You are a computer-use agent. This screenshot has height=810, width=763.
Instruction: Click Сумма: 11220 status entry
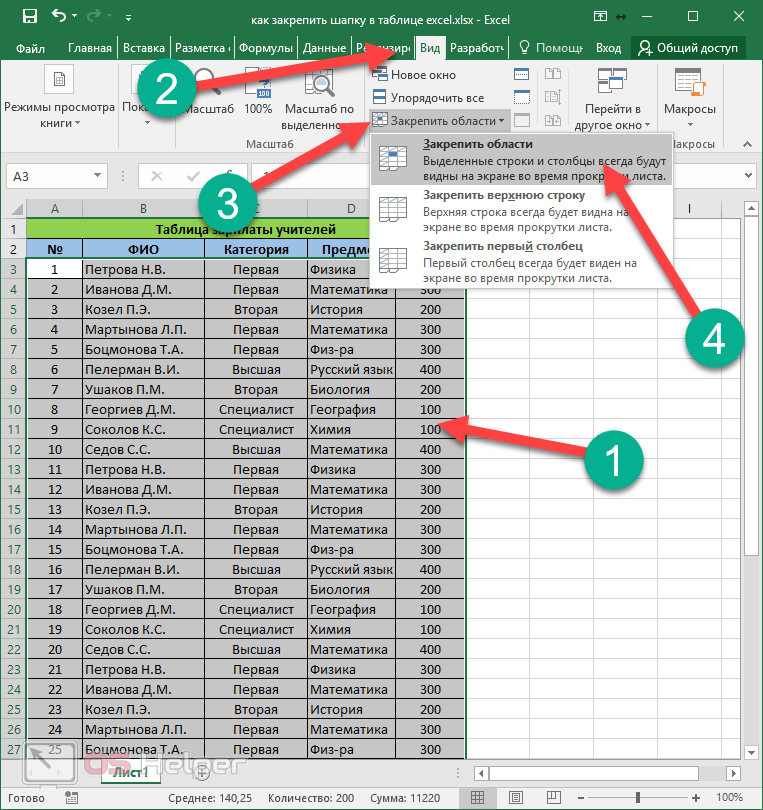404,798
